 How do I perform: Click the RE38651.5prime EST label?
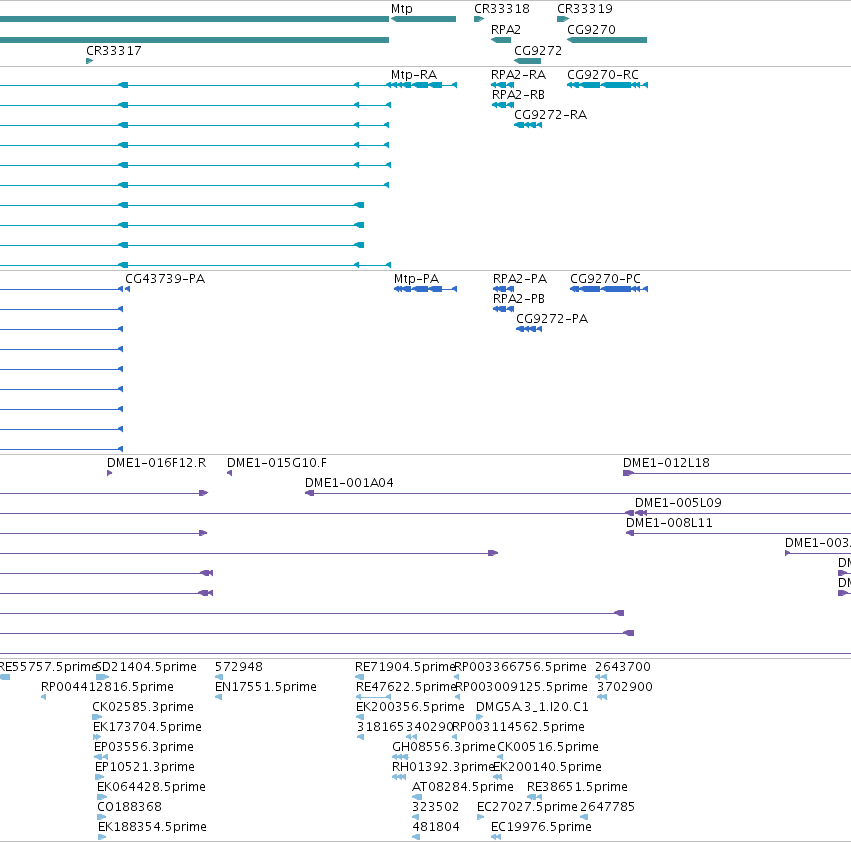577,787
